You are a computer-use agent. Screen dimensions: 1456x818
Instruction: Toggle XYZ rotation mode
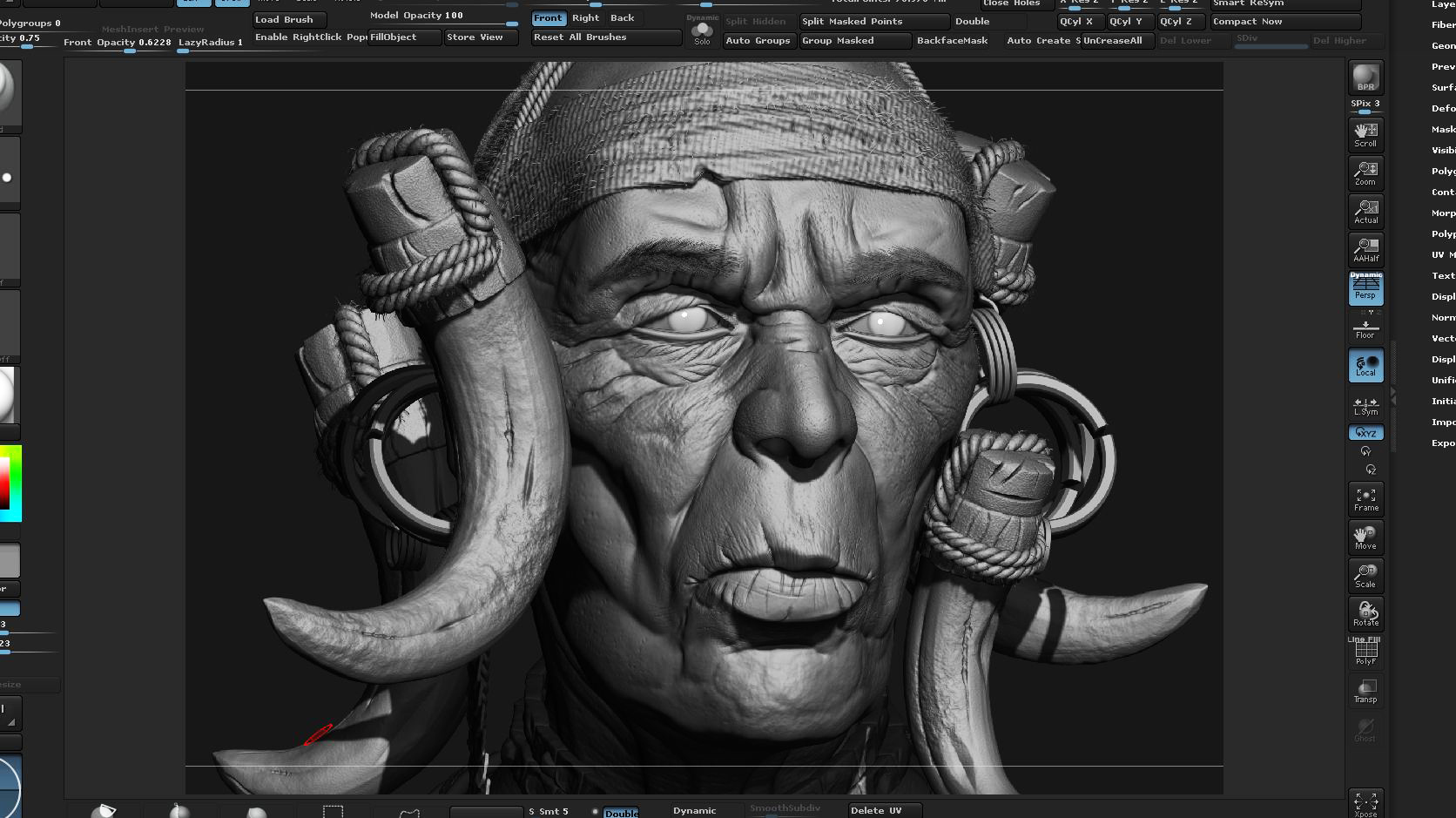(x=1365, y=433)
